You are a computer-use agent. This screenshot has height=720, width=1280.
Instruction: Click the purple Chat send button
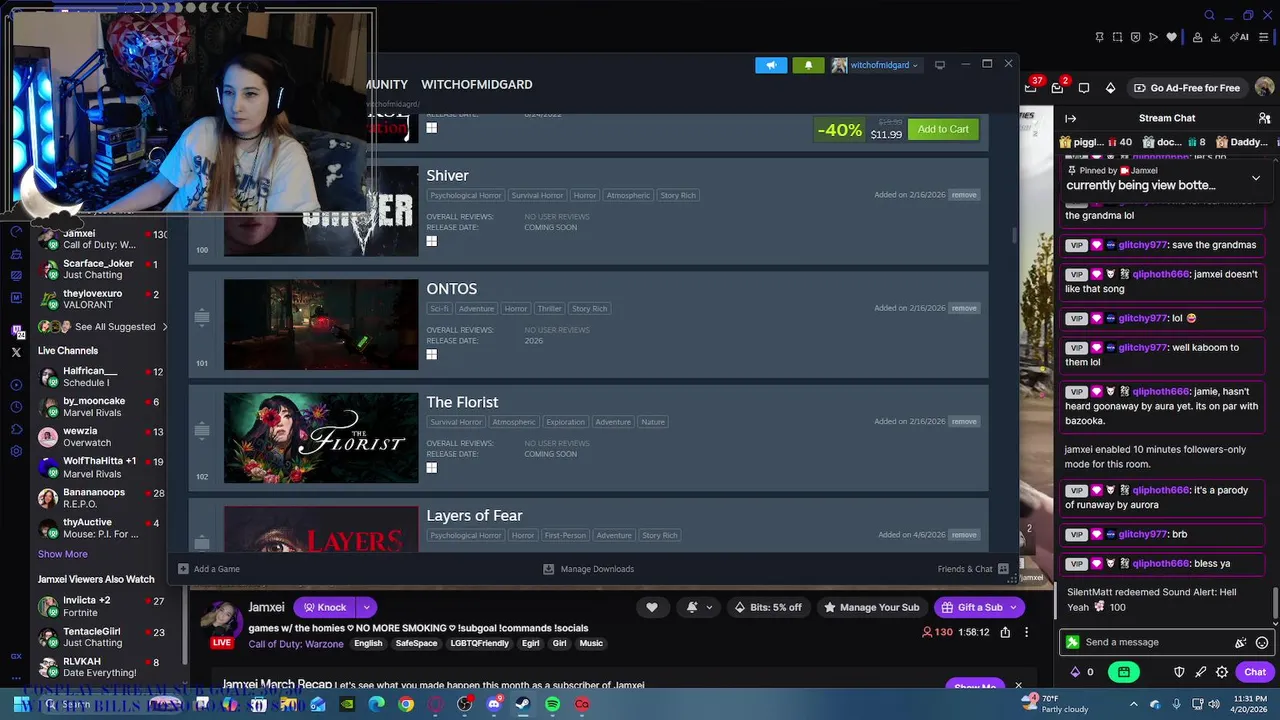pos(1255,672)
